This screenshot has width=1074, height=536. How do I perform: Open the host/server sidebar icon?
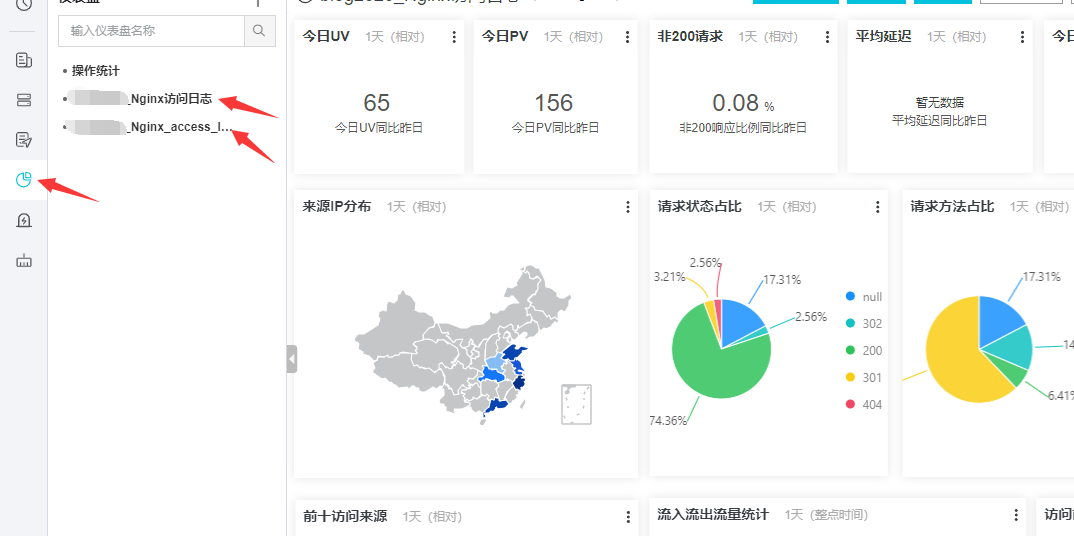click(x=24, y=101)
